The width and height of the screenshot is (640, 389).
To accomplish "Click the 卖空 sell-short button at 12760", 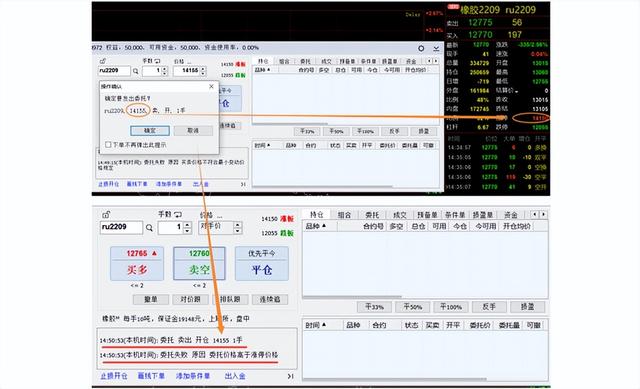I will [199, 263].
